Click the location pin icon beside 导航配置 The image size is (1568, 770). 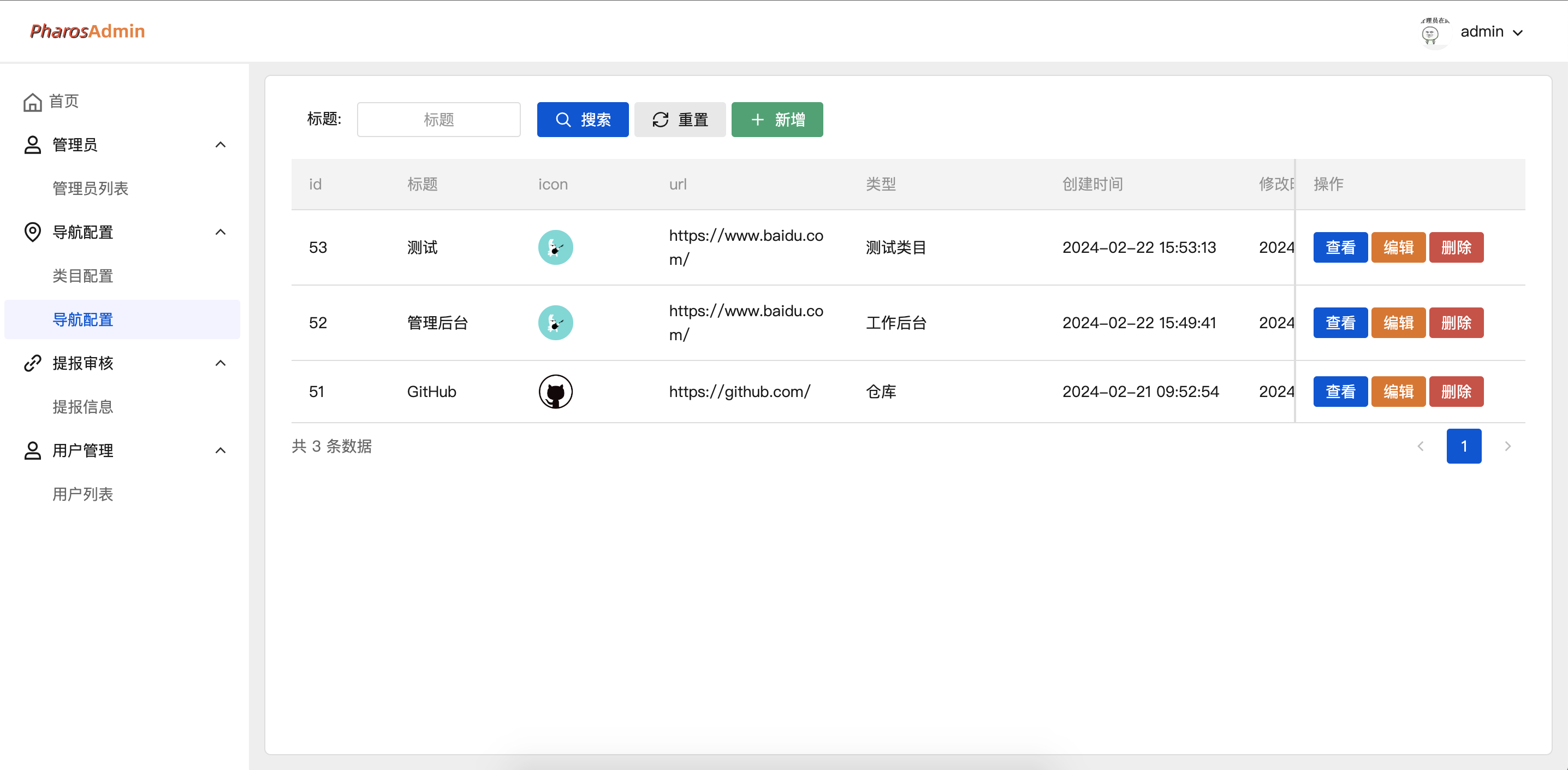point(33,232)
